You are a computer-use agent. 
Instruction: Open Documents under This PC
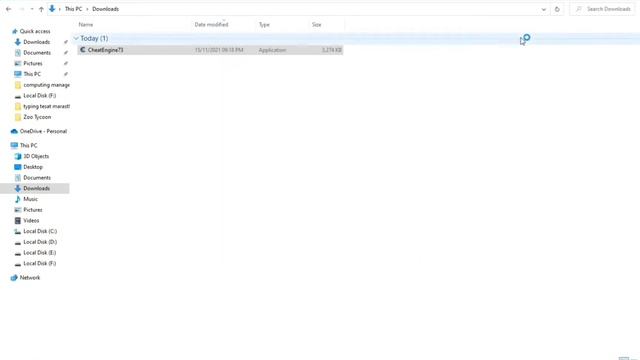(x=37, y=178)
